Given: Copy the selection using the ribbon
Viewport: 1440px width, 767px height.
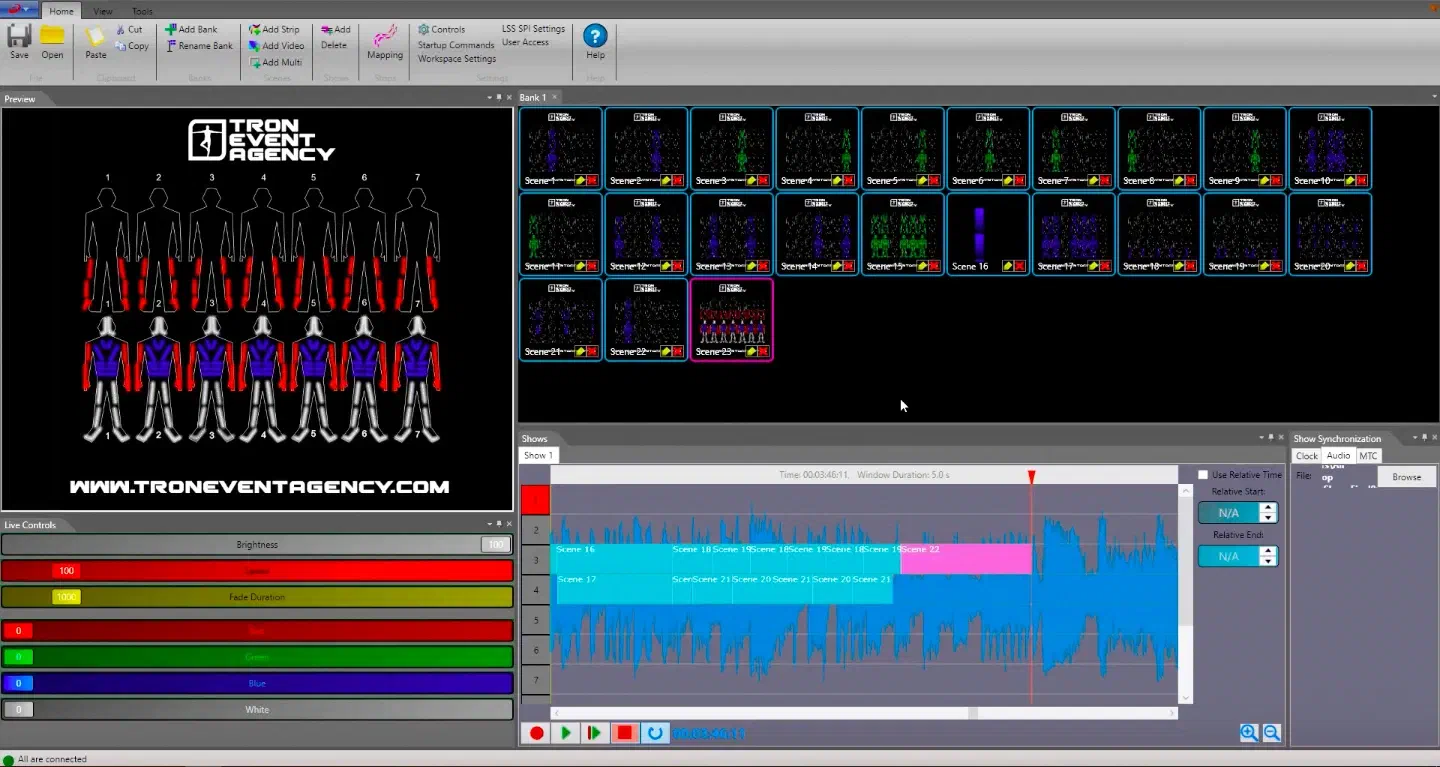Looking at the screenshot, I should tap(131, 46).
